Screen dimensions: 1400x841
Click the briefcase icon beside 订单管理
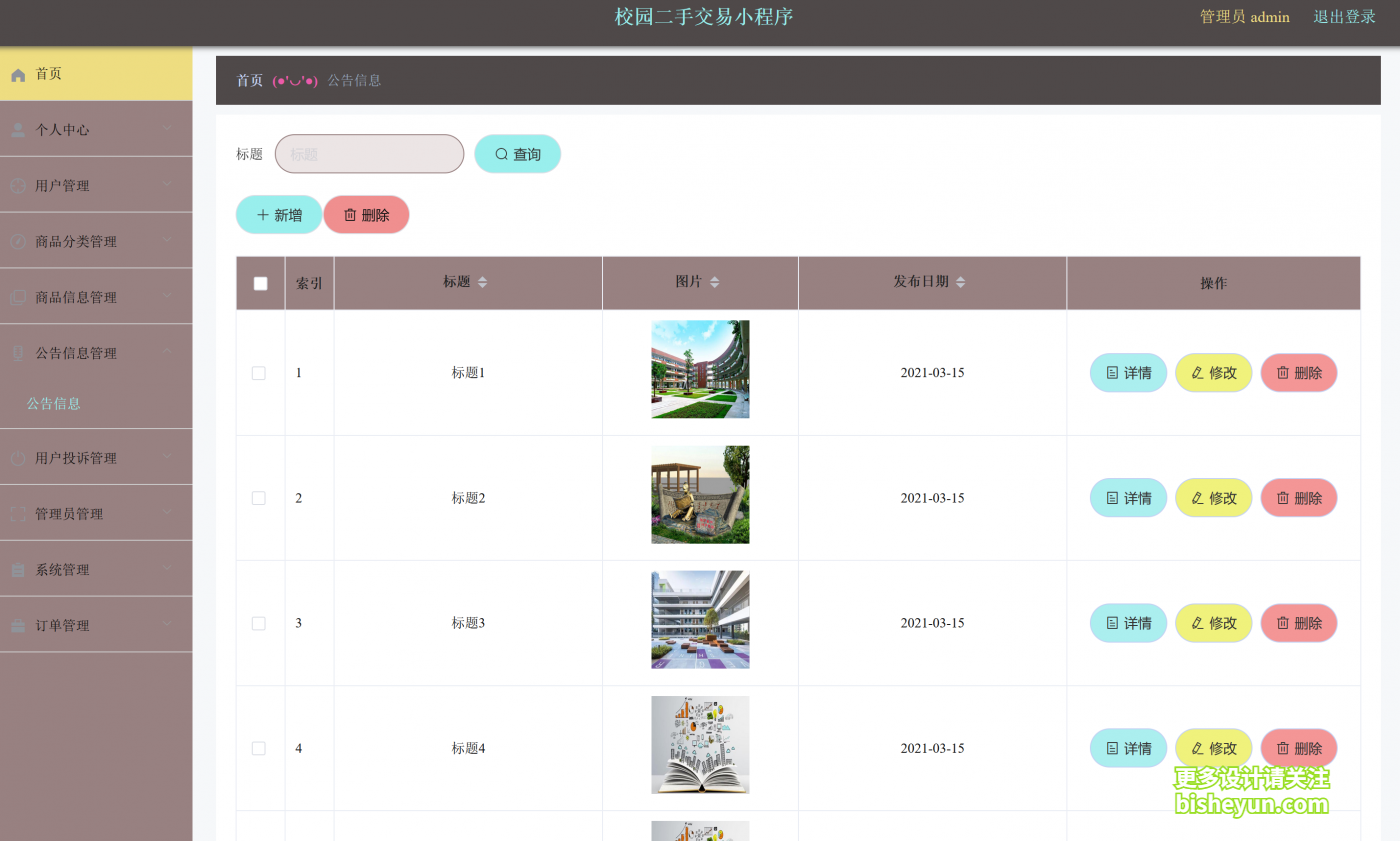pyautogui.click(x=18, y=626)
